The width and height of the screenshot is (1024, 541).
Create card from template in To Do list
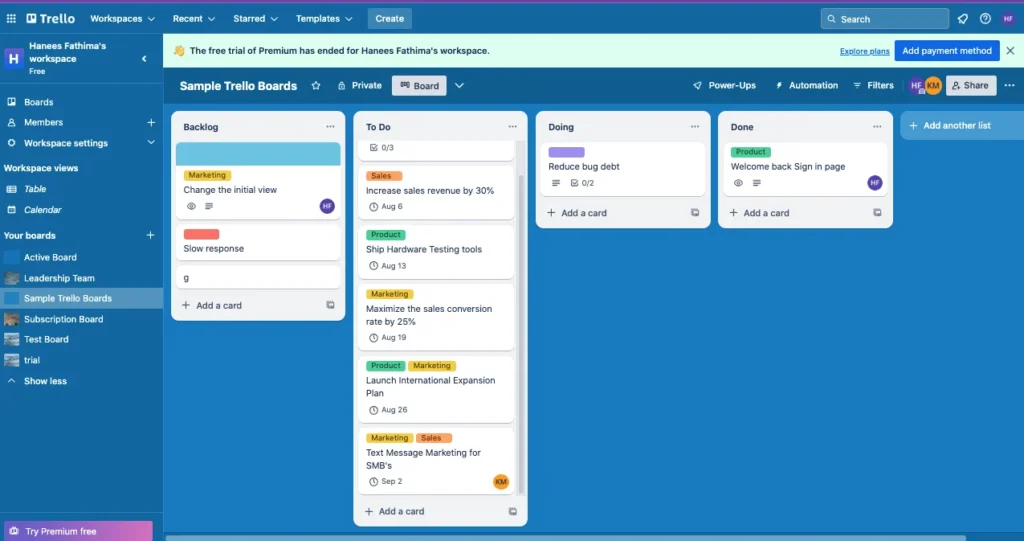pos(513,512)
